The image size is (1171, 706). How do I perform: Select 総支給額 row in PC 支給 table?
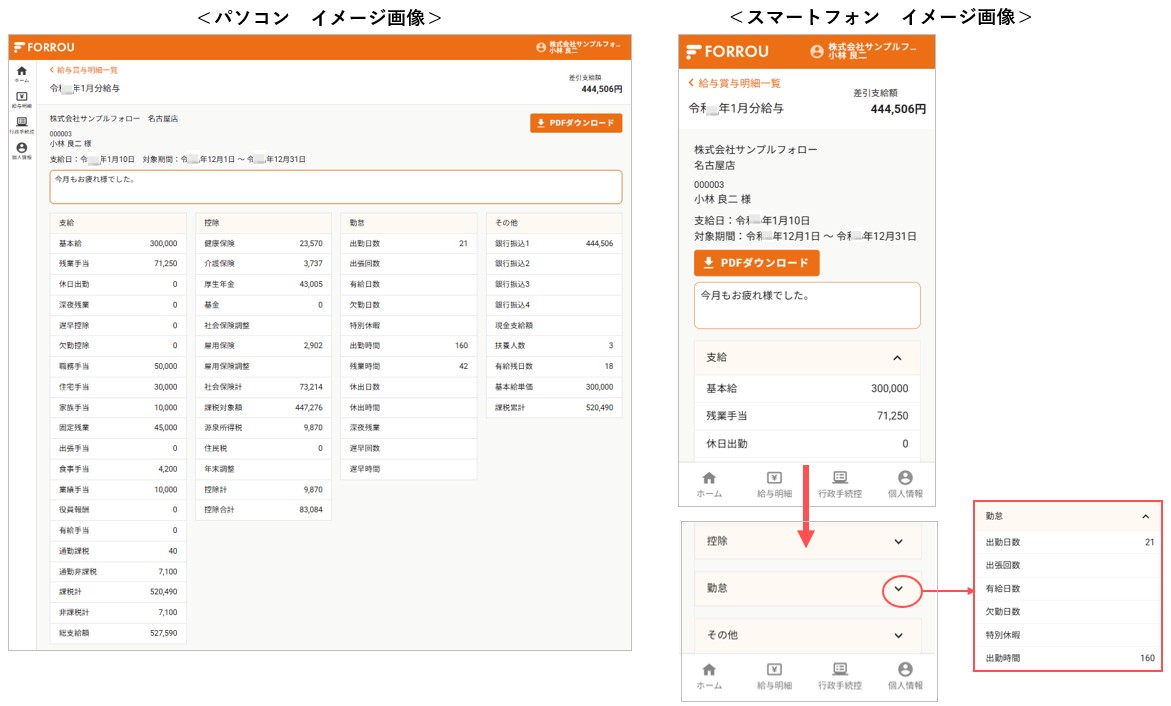(x=118, y=633)
